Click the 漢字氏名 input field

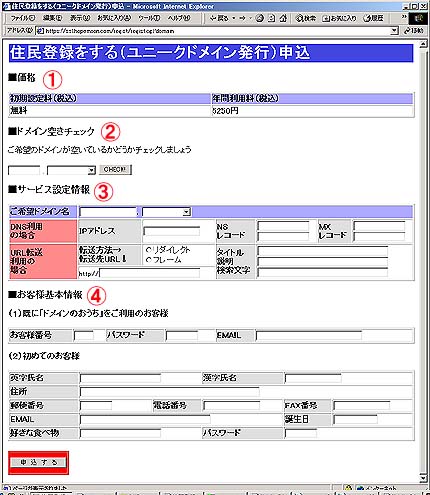click(x=313, y=378)
